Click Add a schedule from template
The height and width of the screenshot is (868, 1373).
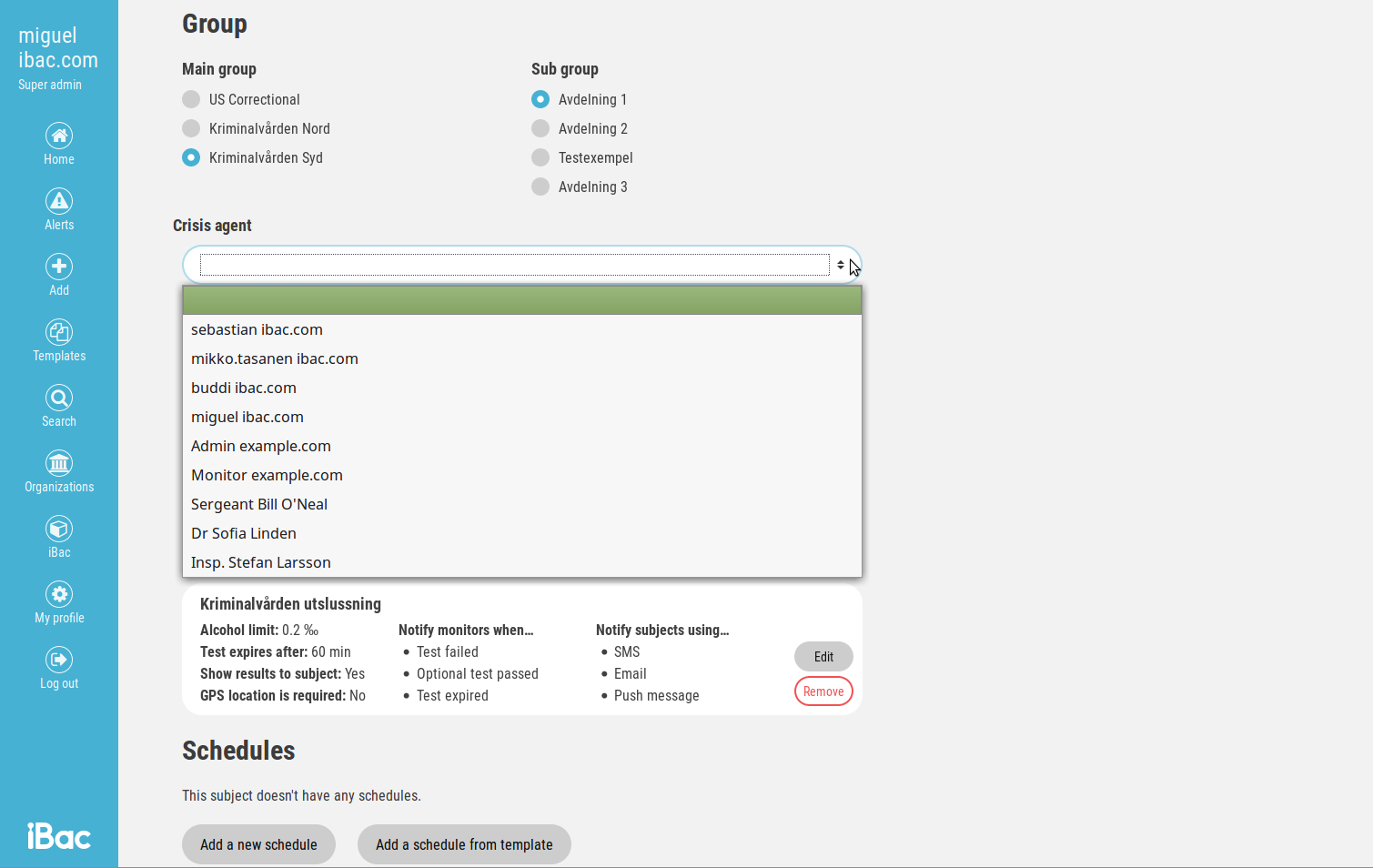coord(464,844)
